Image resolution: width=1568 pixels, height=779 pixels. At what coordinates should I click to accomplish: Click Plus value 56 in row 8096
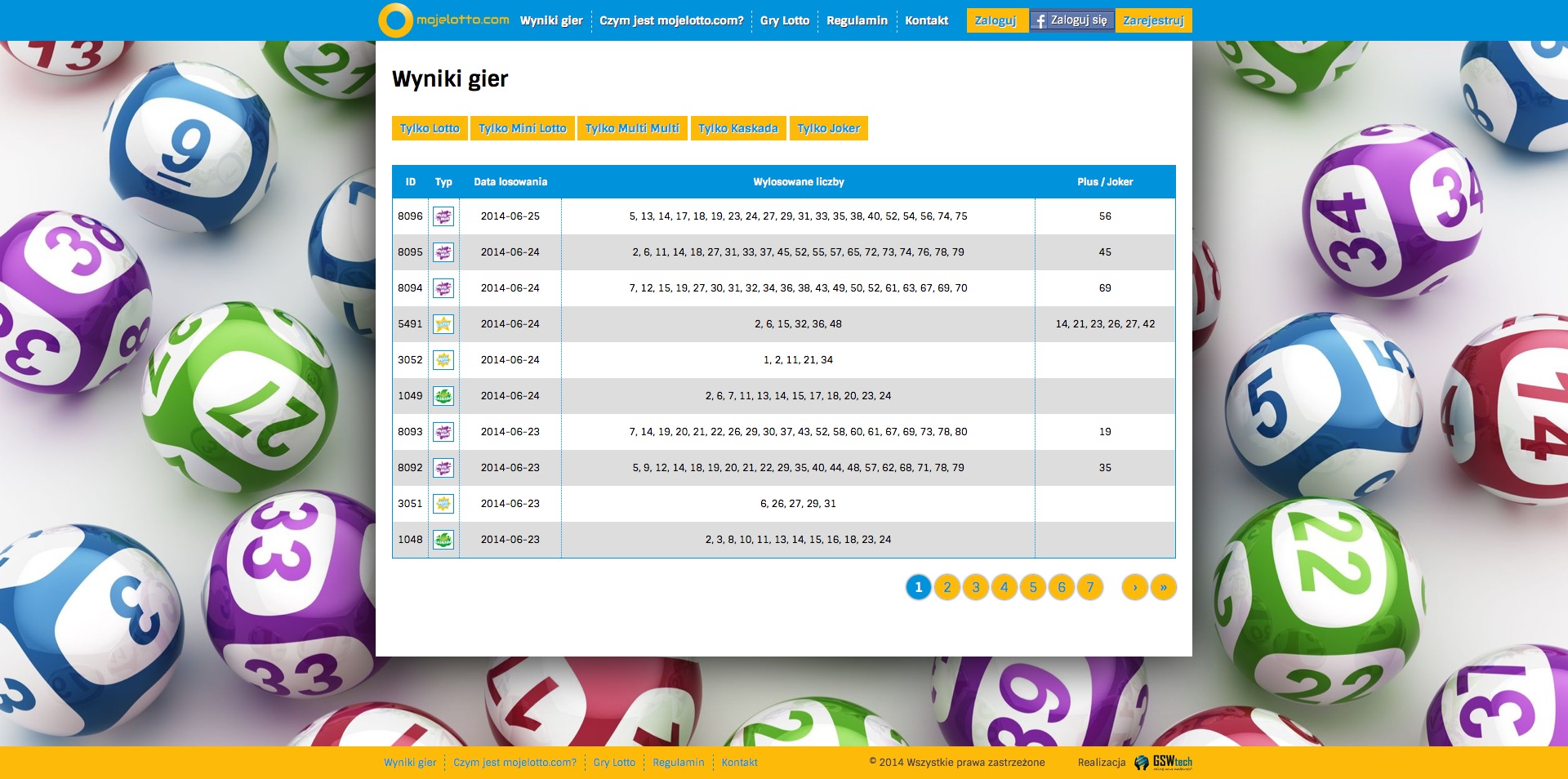tap(1105, 216)
